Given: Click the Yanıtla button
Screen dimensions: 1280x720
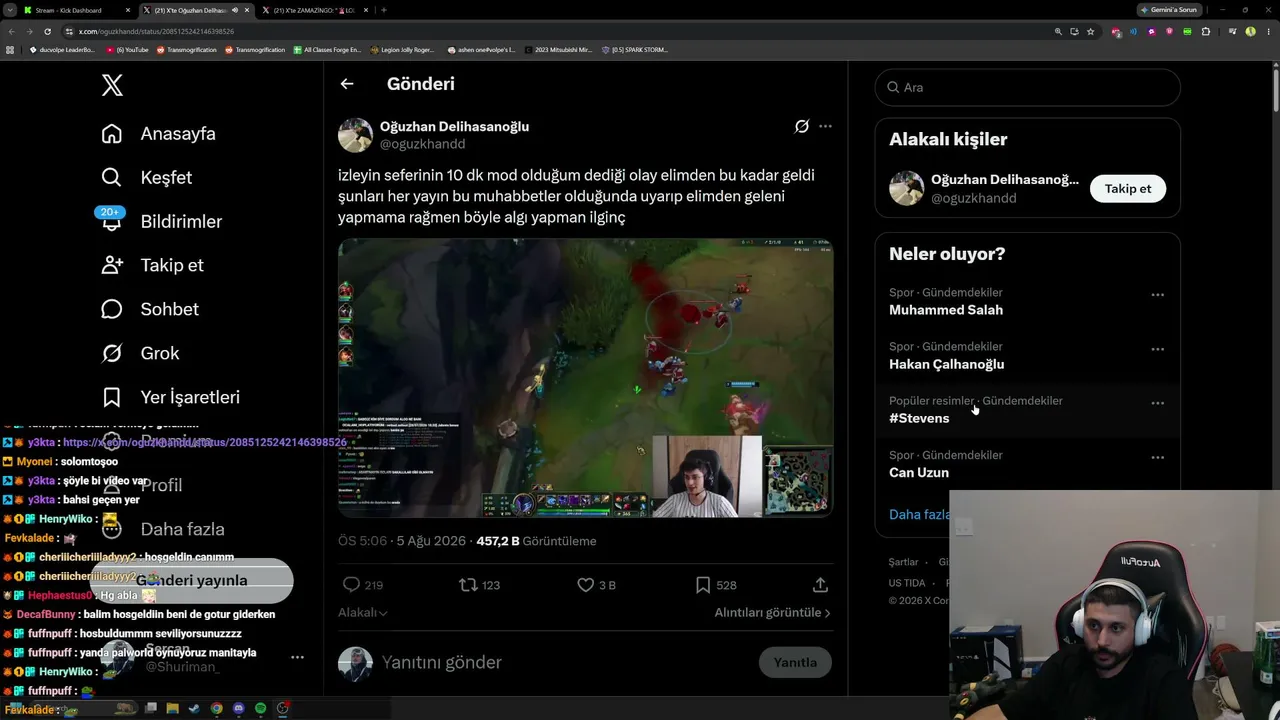Looking at the screenshot, I should coord(795,662).
